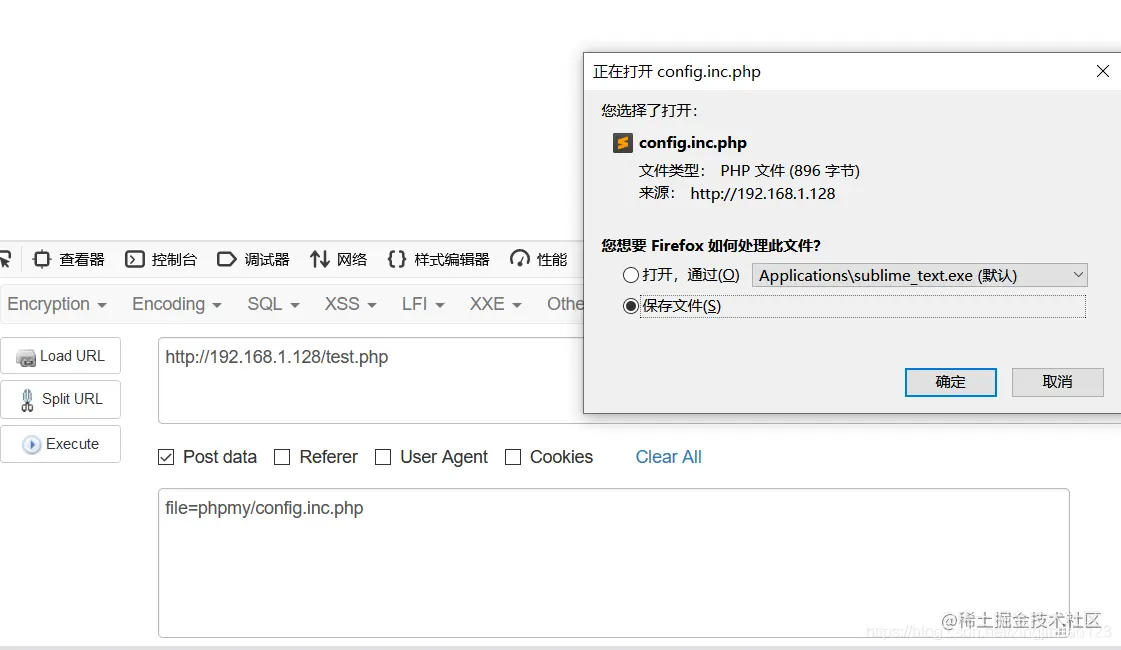Click the Split URL button
1121x650 pixels.
click(x=60, y=399)
